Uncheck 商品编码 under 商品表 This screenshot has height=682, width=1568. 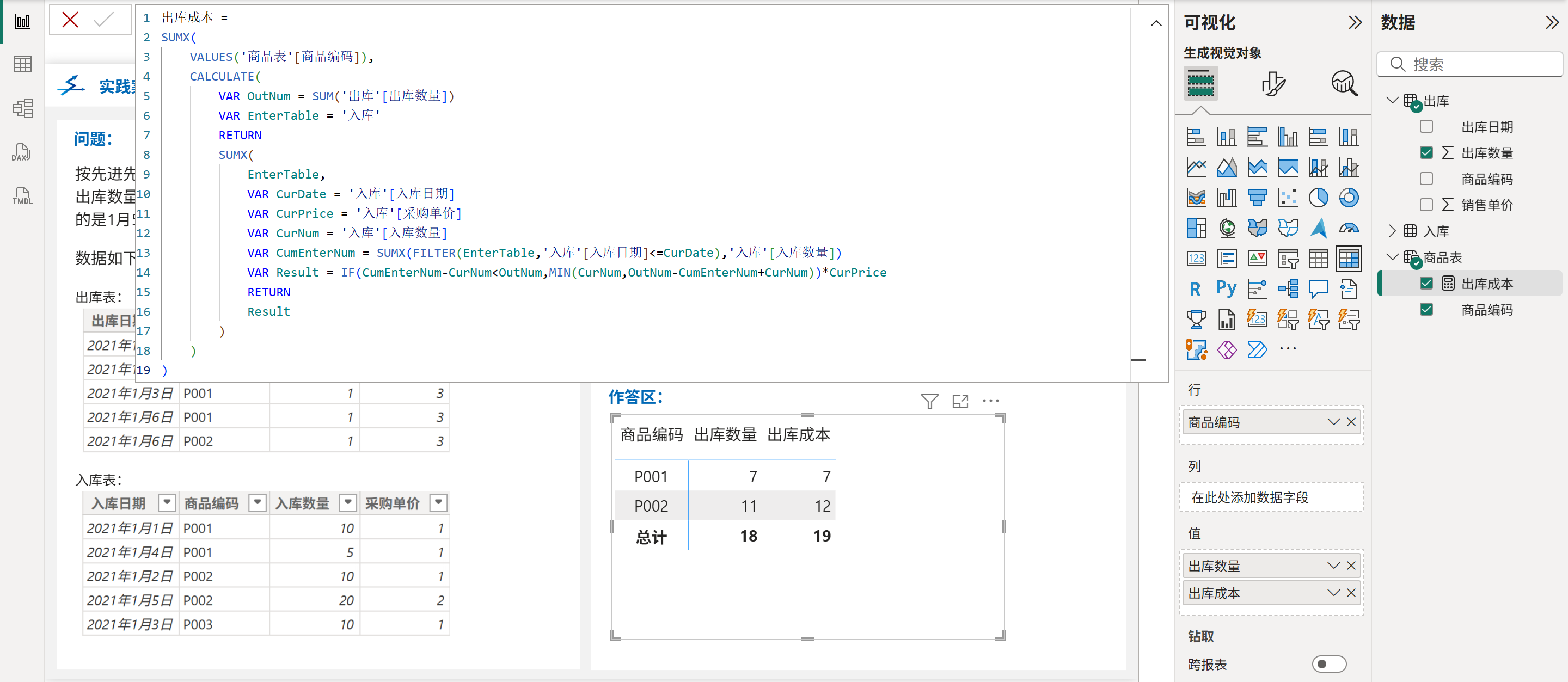1426,310
